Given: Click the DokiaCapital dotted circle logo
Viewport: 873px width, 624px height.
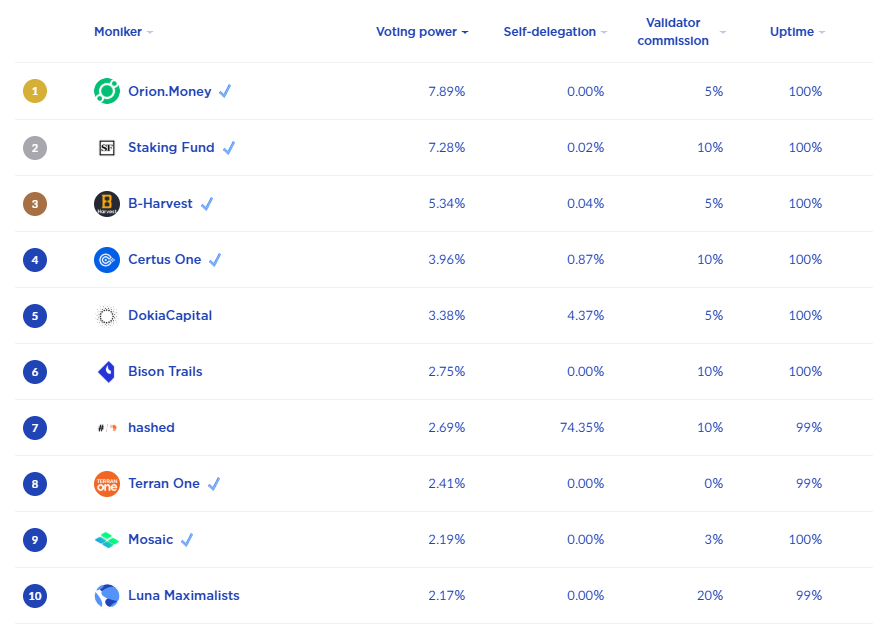Looking at the screenshot, I should tap(107, 316).
